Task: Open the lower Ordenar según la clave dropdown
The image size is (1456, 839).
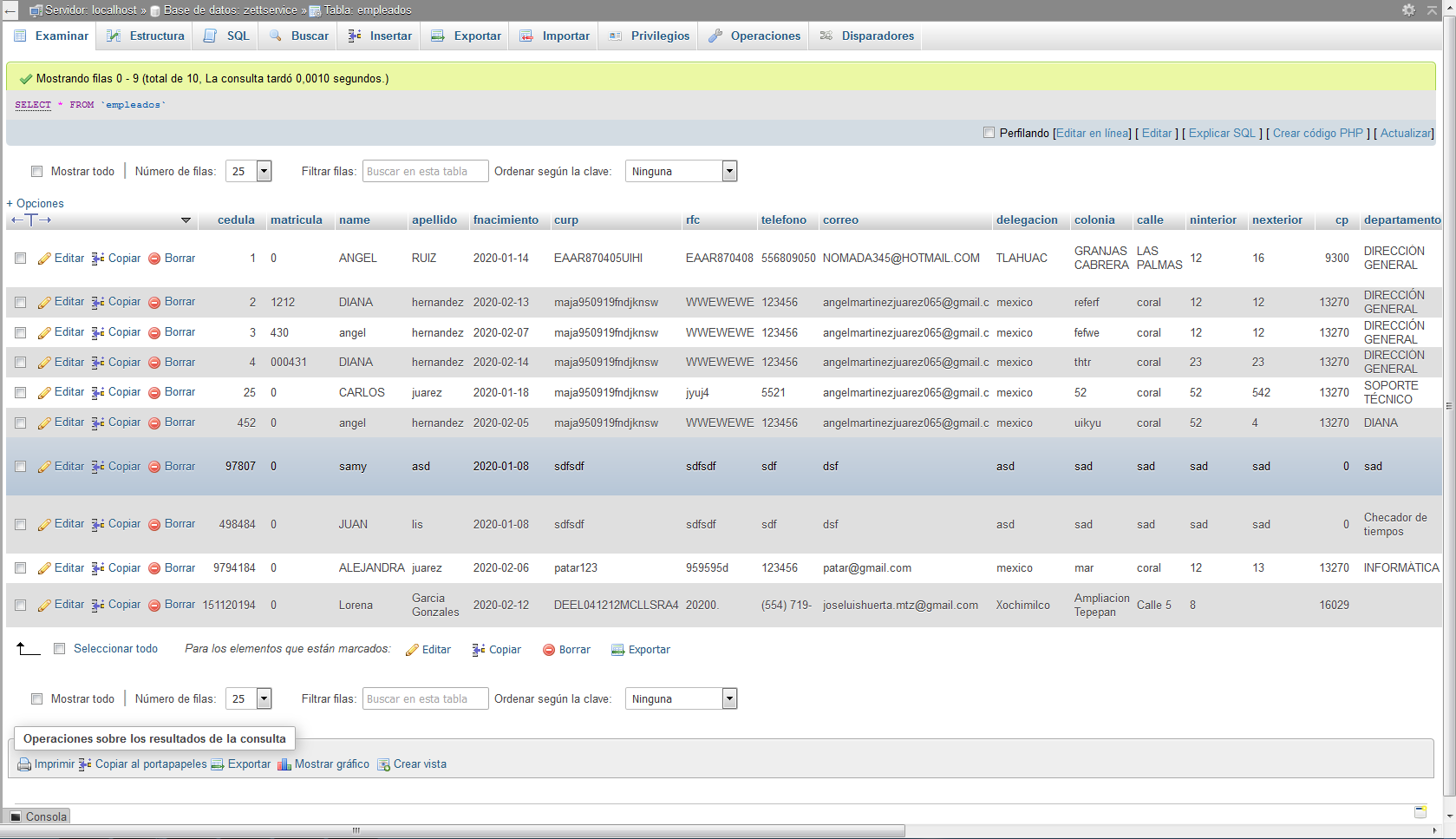Action: (681, 698)
